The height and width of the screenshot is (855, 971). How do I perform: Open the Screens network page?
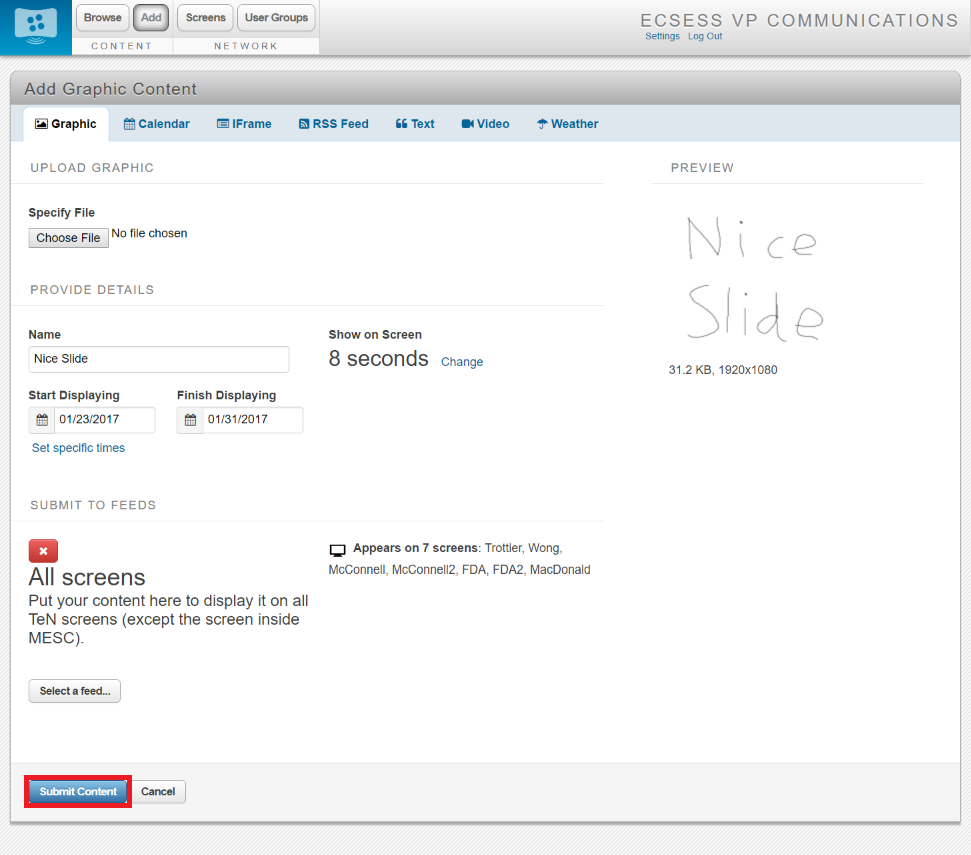click(x=206, y=17)
